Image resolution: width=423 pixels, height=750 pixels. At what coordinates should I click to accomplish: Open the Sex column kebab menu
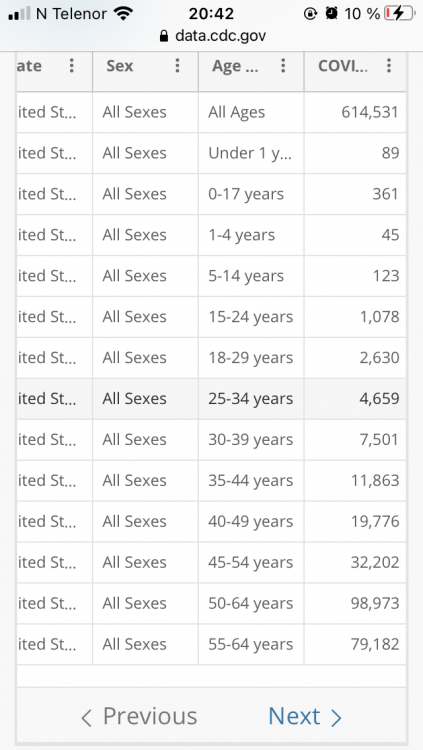click(x=178, y=66)
